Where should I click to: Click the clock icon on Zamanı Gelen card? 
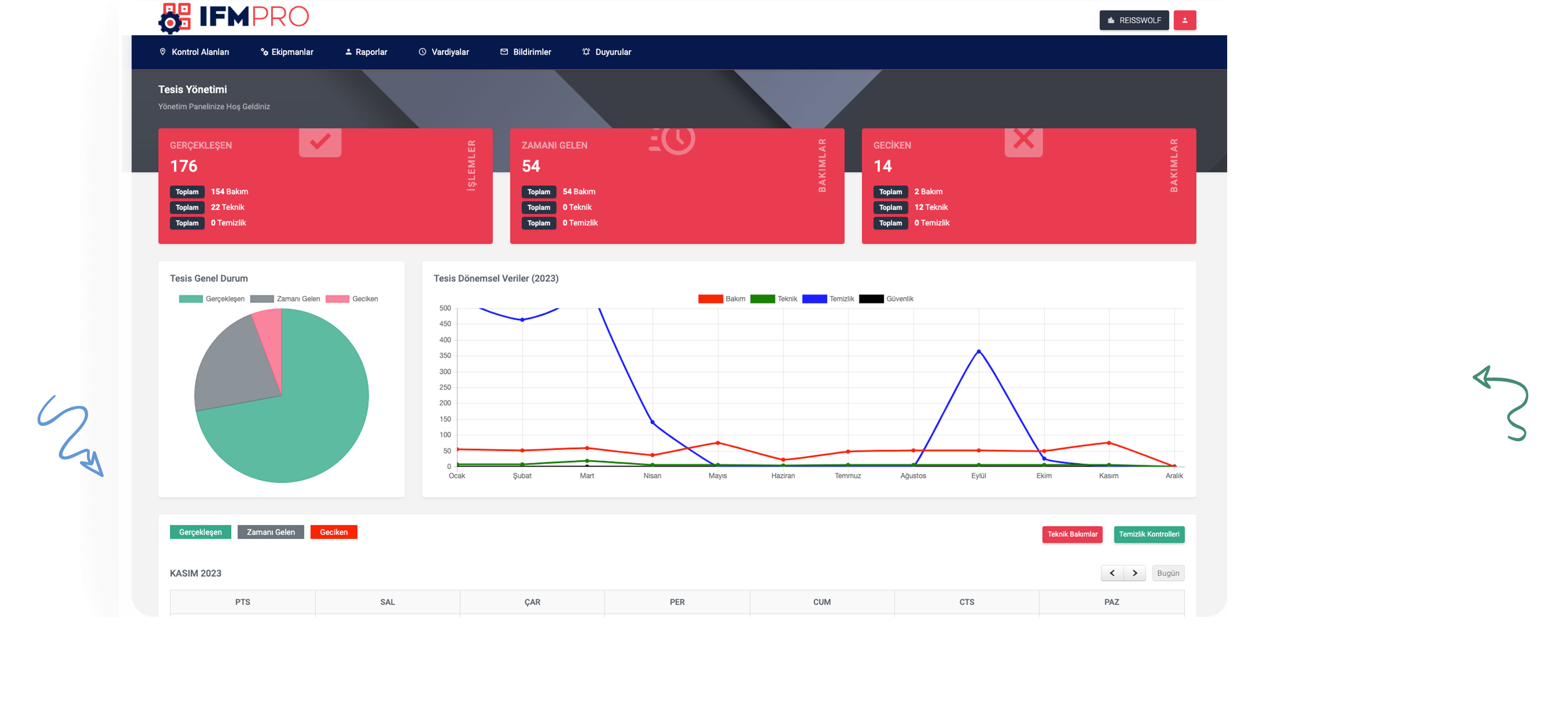676,140
